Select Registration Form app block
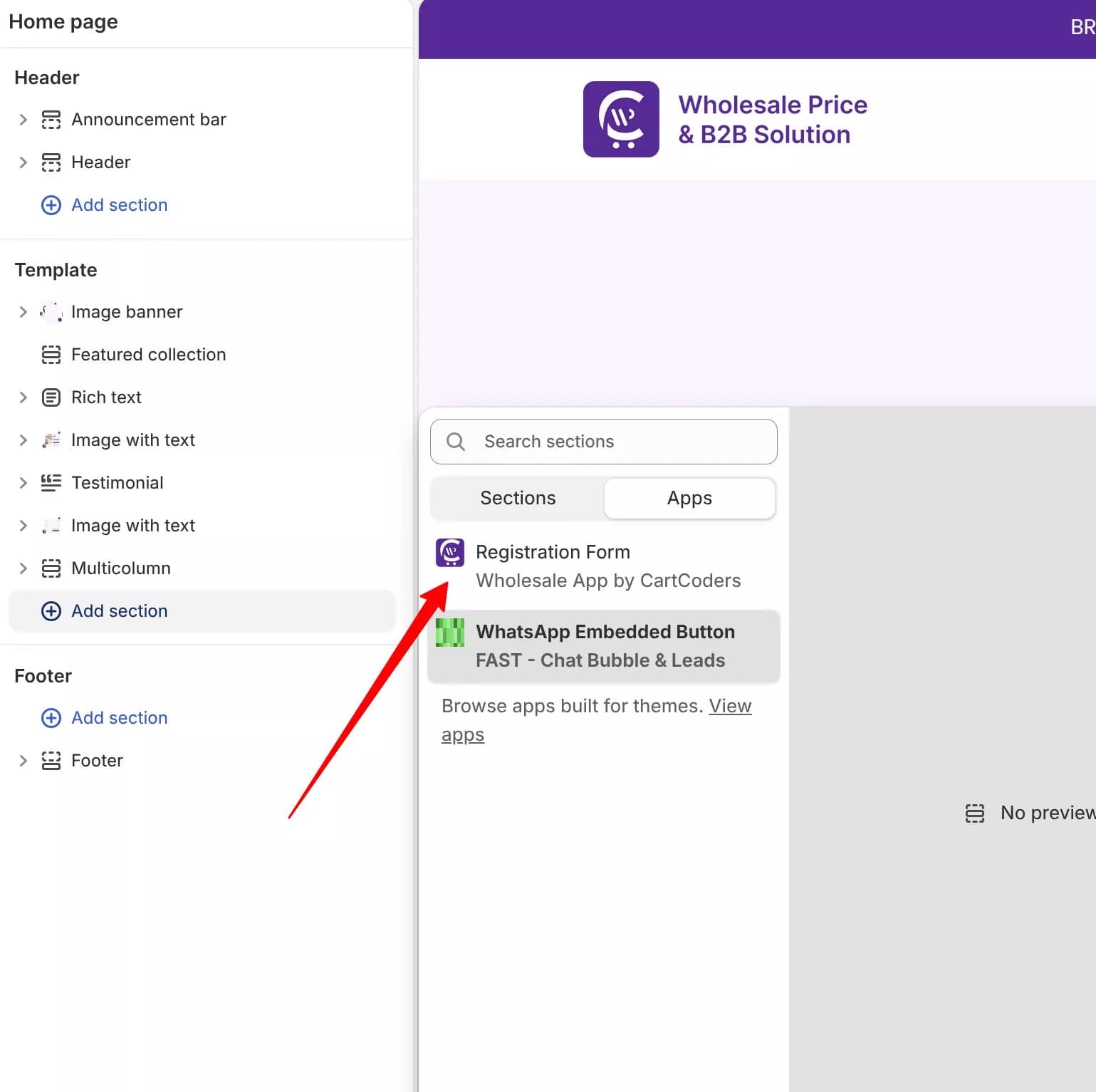Image resolution: width=1096 pixels, height=1092 pixels. click(604, 566)
